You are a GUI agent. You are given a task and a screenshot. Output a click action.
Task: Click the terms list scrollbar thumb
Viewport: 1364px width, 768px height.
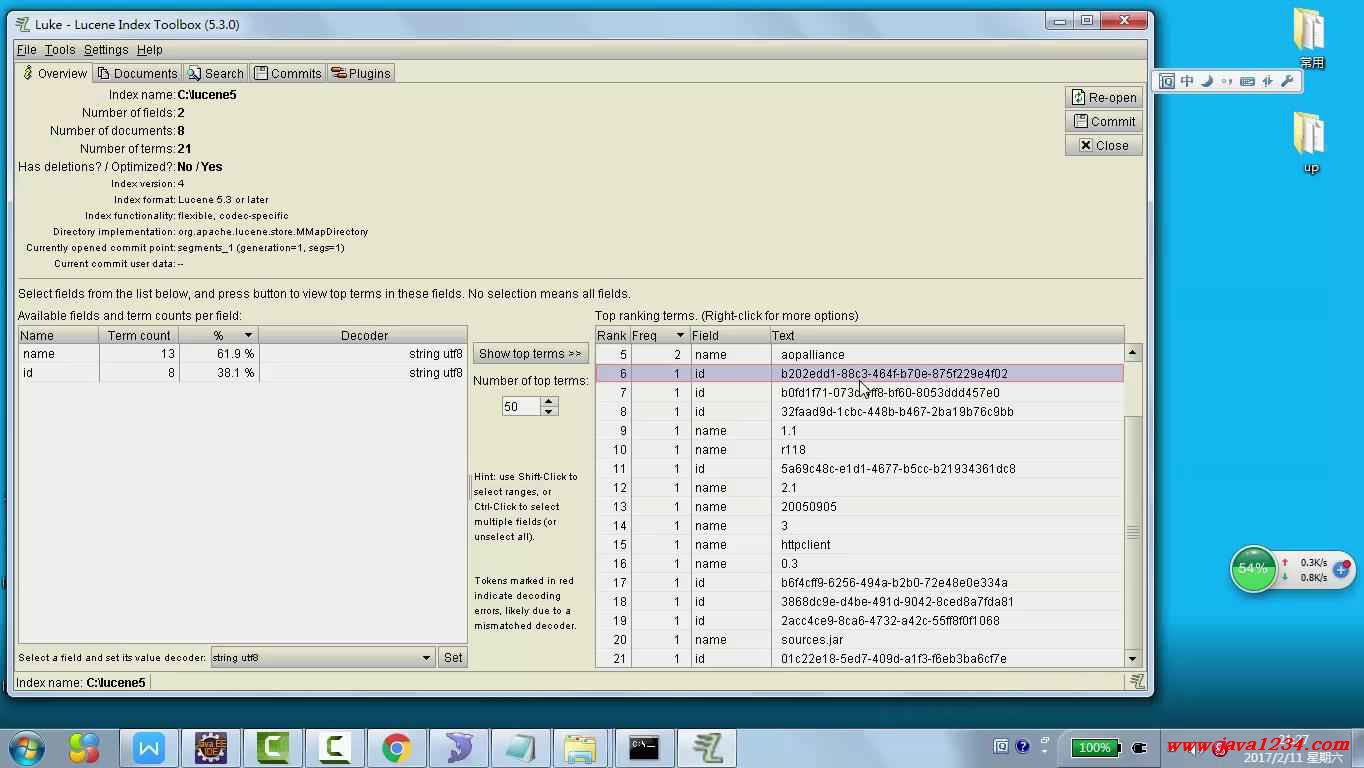(x=1132, y=533)
